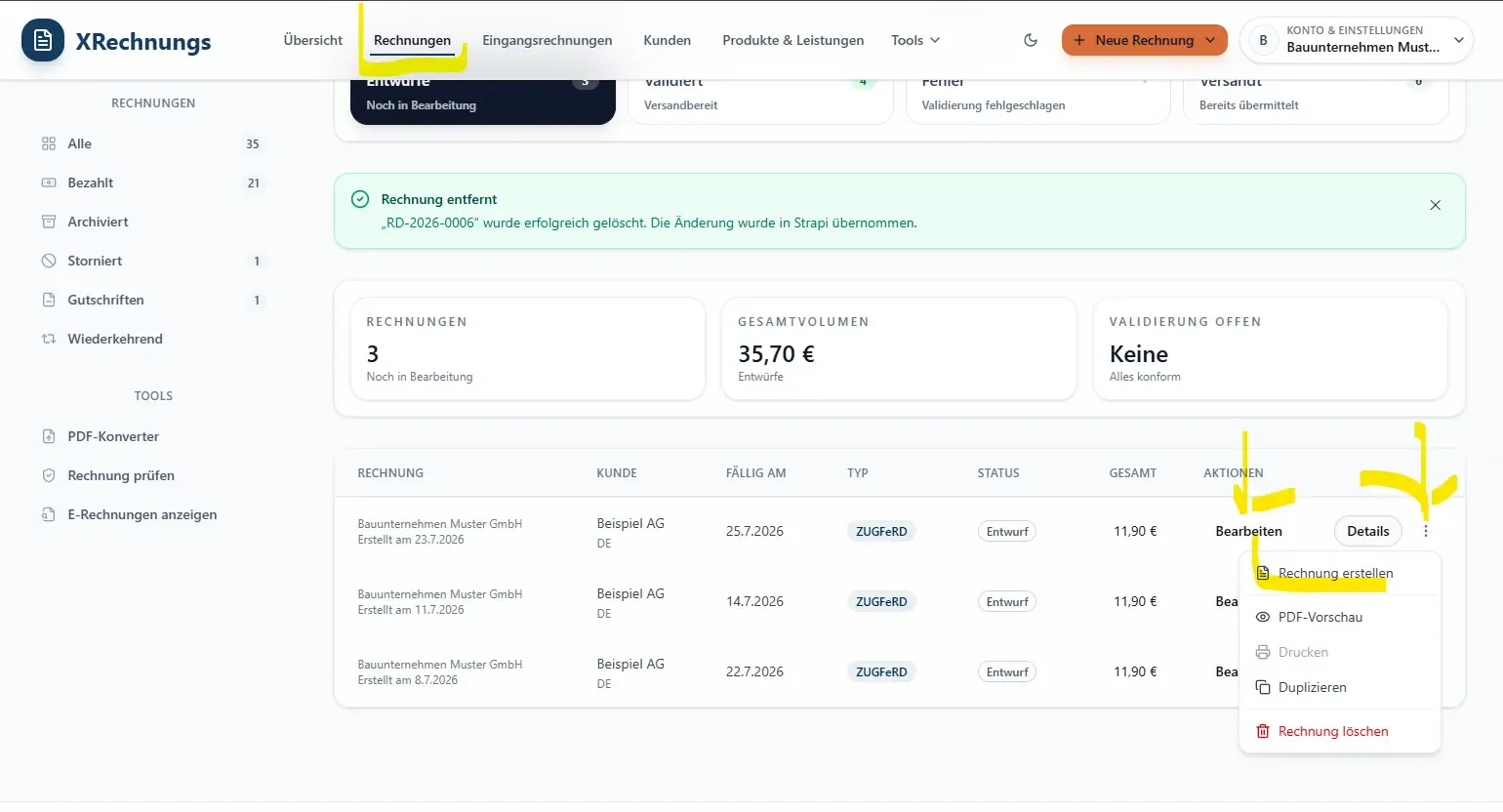
Task: Go to the Übersicht tab
Action: [x=313, y=40]
